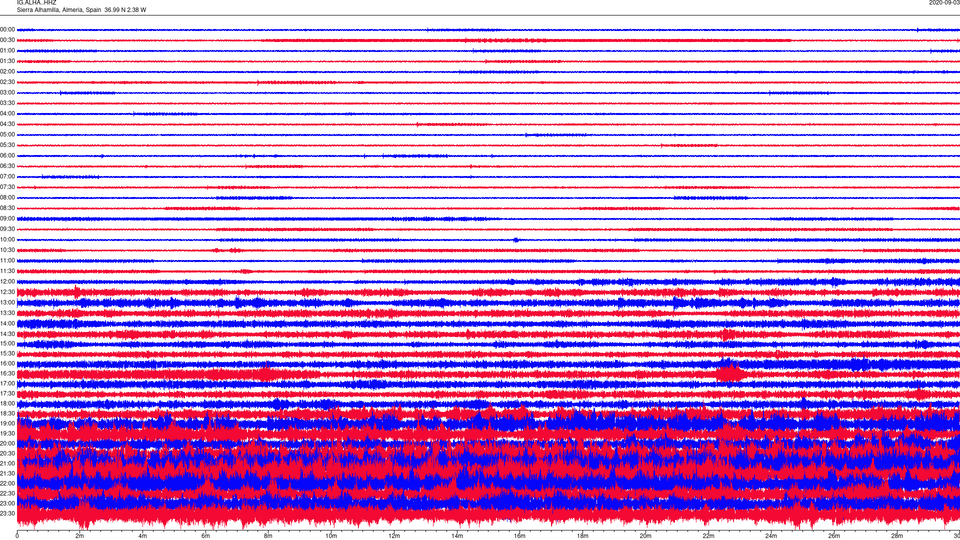960x540 pixels.
Task: Click the '19:30' time label
Action: point(7,433)
